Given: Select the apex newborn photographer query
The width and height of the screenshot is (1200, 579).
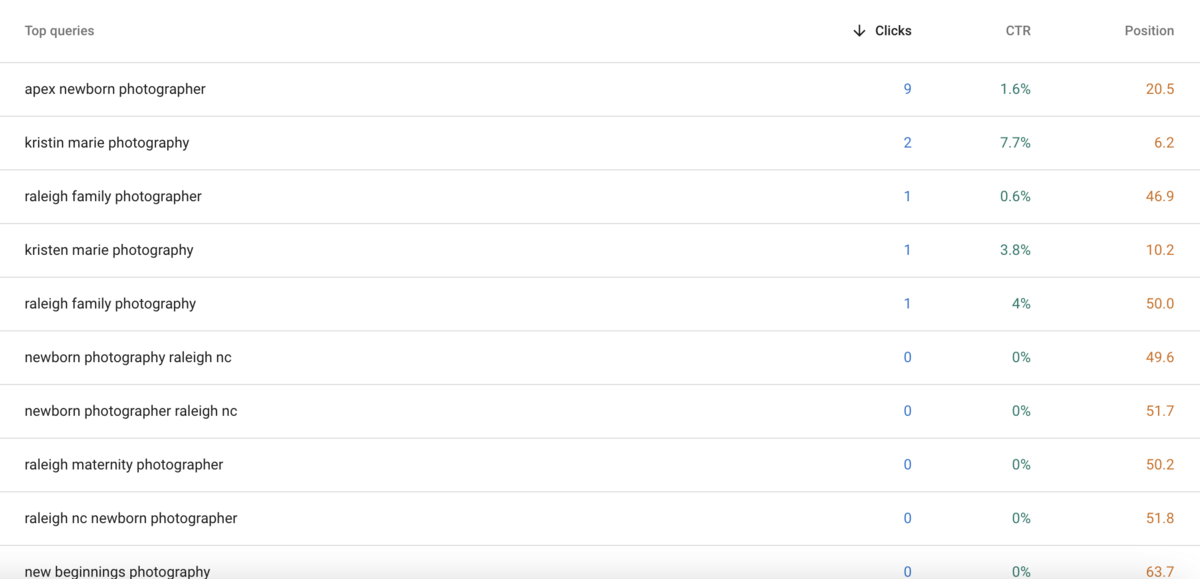Looking at the screenshot, I should pyautogui.click(x=115, y=89).
